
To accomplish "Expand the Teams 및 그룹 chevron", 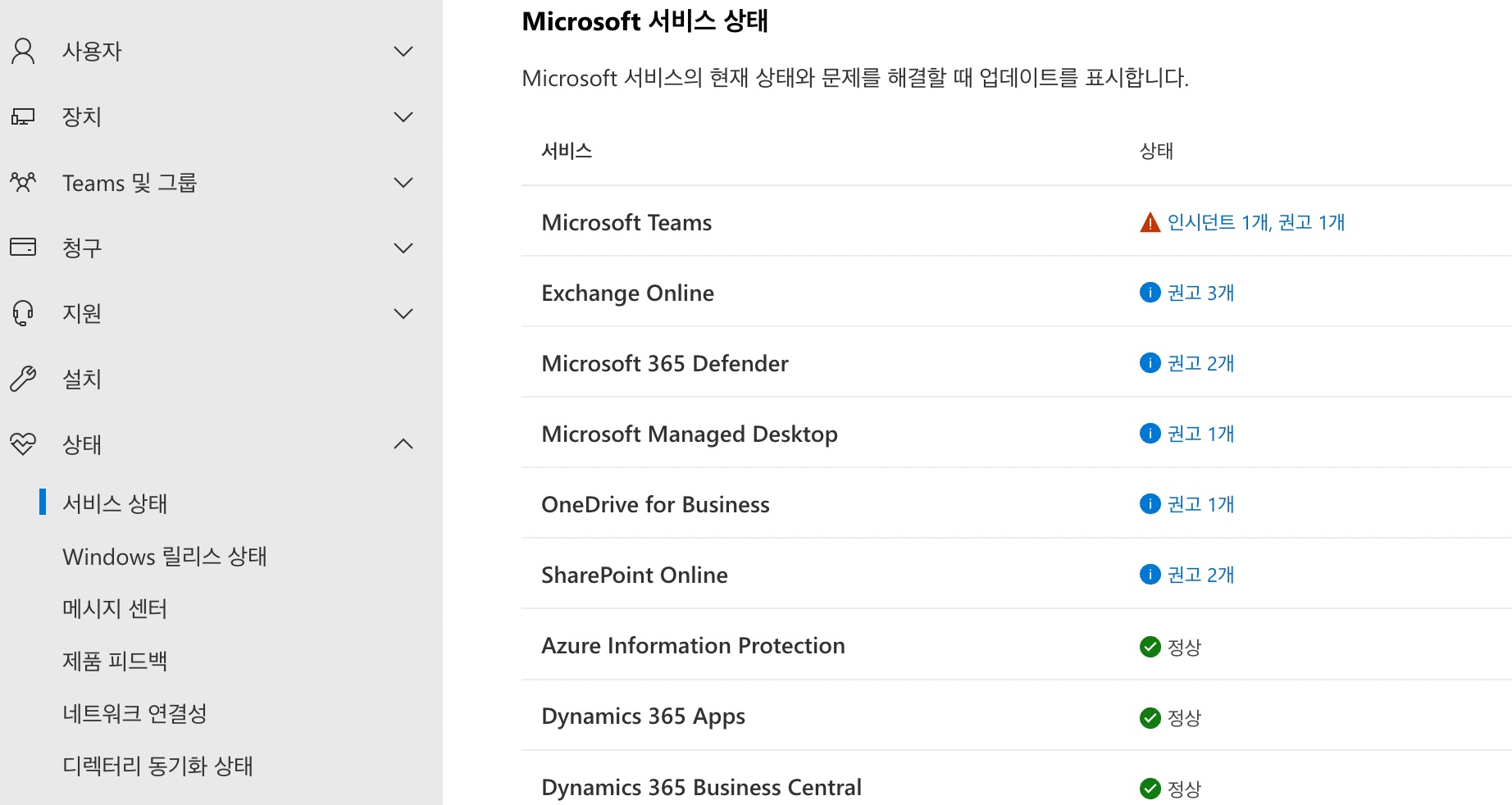I will coord(403,183).
